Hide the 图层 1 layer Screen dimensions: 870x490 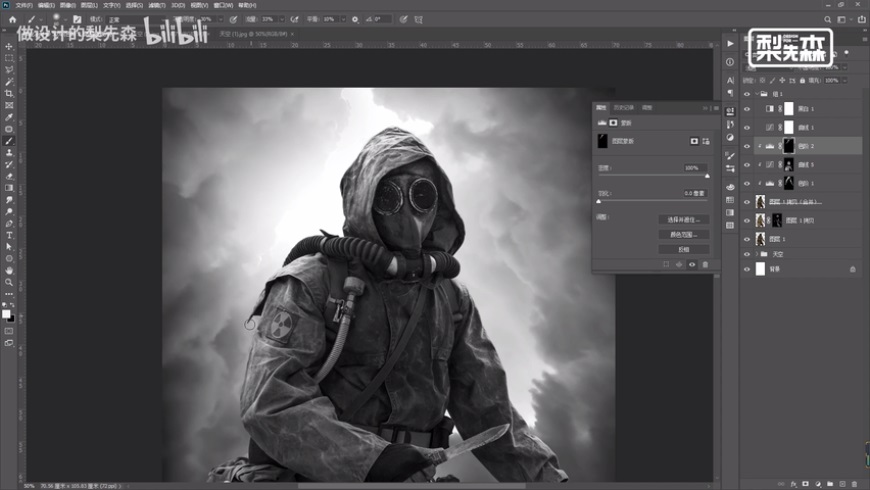(x=747, y=239)
